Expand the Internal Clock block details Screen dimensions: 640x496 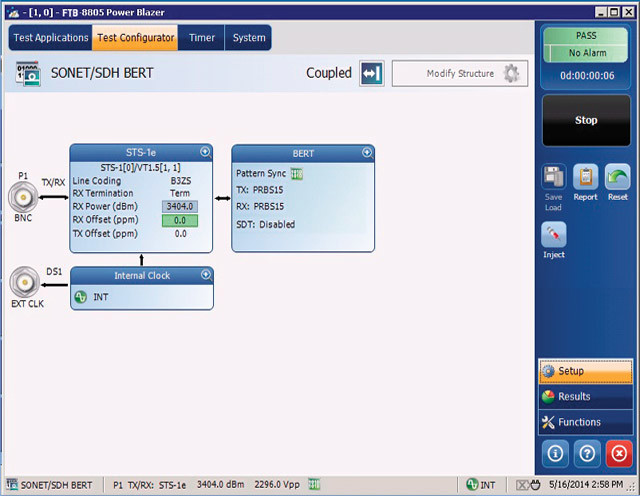206,275
